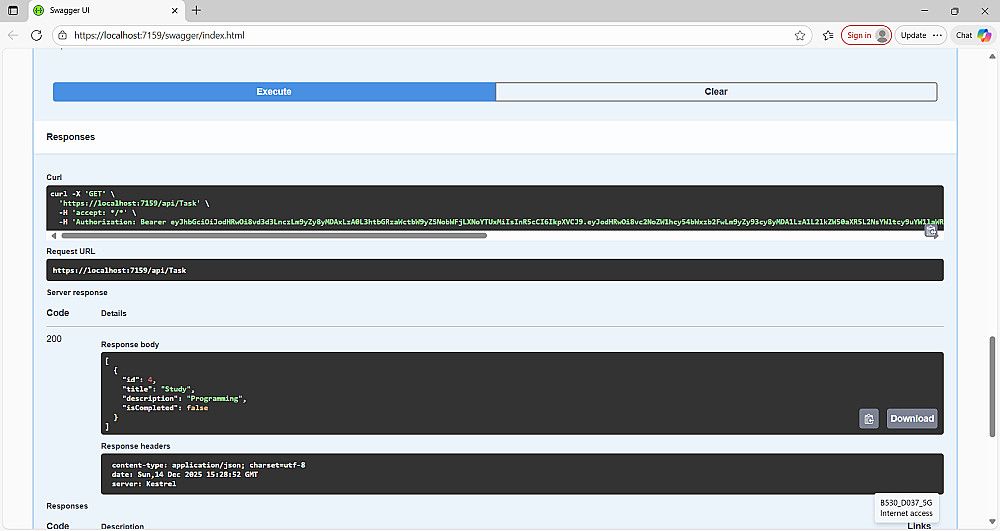Open the favorites list icon
Image resolution: width=1000 pixels, height=531 pixels.
point(828,36)
